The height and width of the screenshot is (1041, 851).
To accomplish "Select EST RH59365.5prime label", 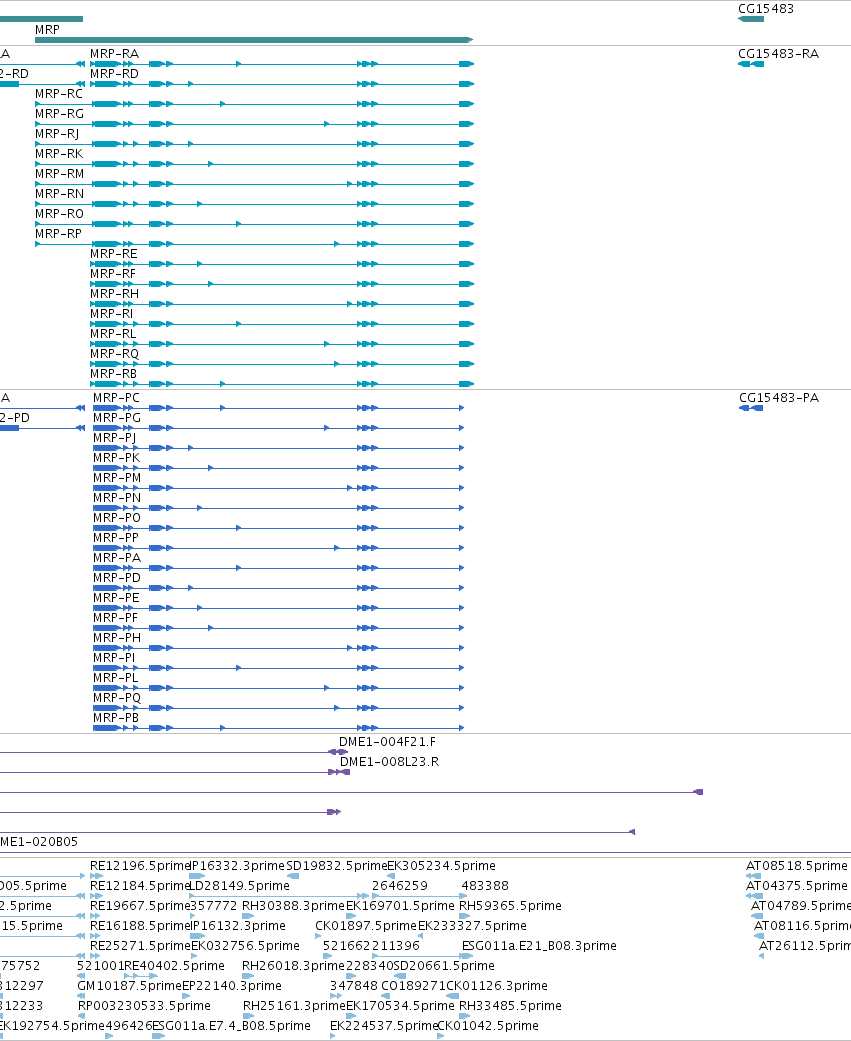I will tap(510, 906).
